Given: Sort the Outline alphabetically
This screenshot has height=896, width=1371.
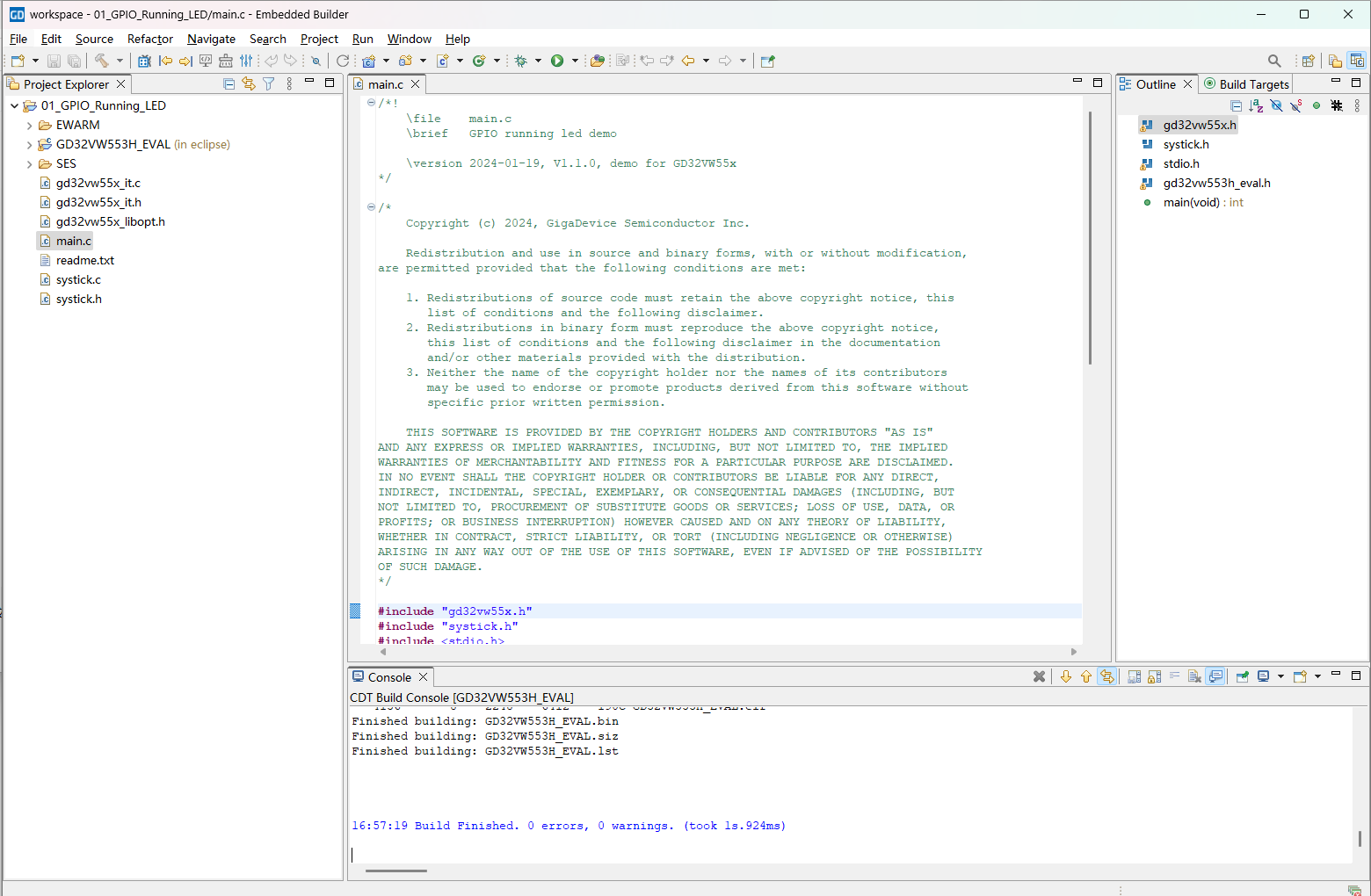Looking at the screenshot, I should [1256, 105].
